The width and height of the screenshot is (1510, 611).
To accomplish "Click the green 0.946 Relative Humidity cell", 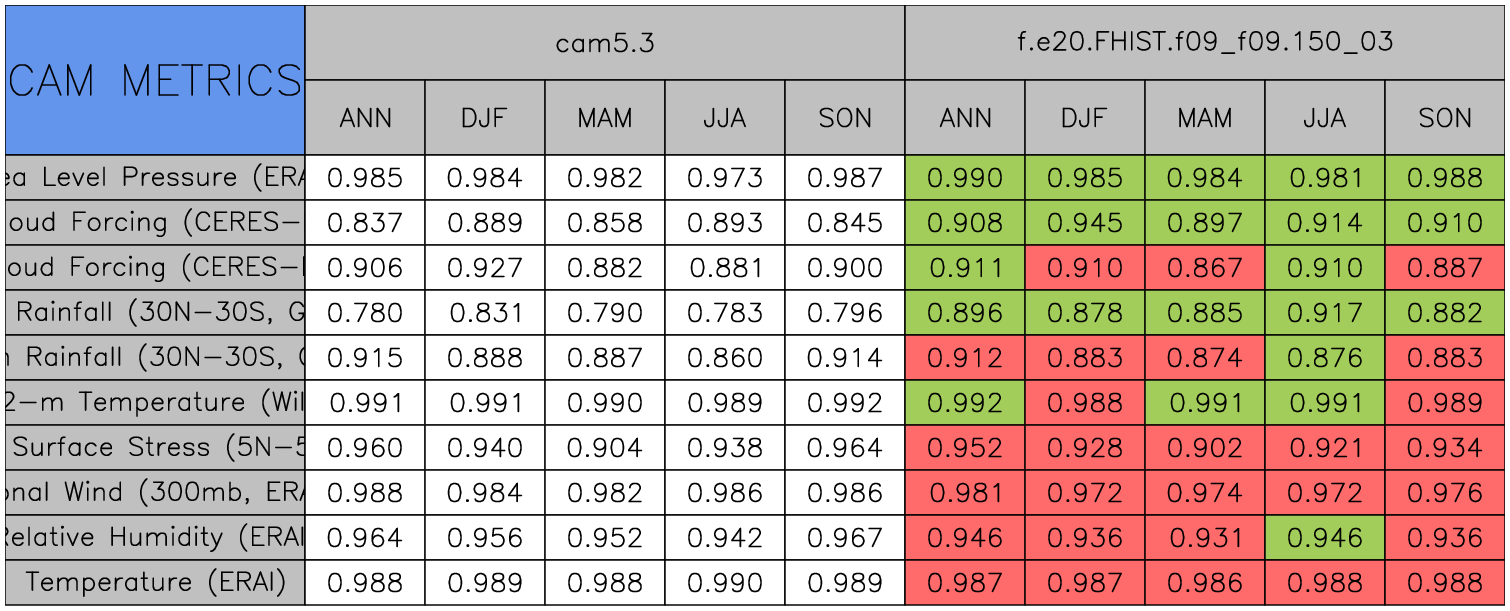I will click(1324, 538).
